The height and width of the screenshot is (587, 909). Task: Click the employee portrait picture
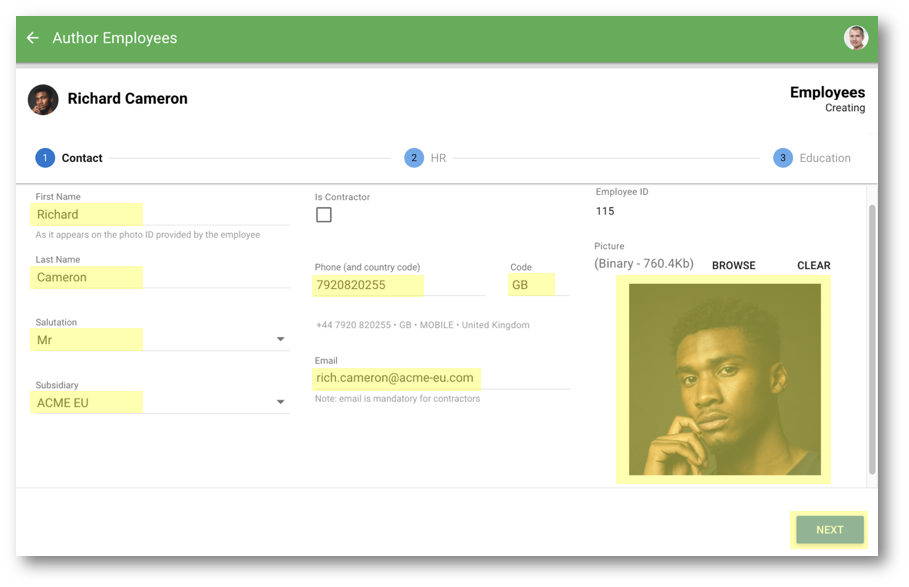tap(725, 380)
